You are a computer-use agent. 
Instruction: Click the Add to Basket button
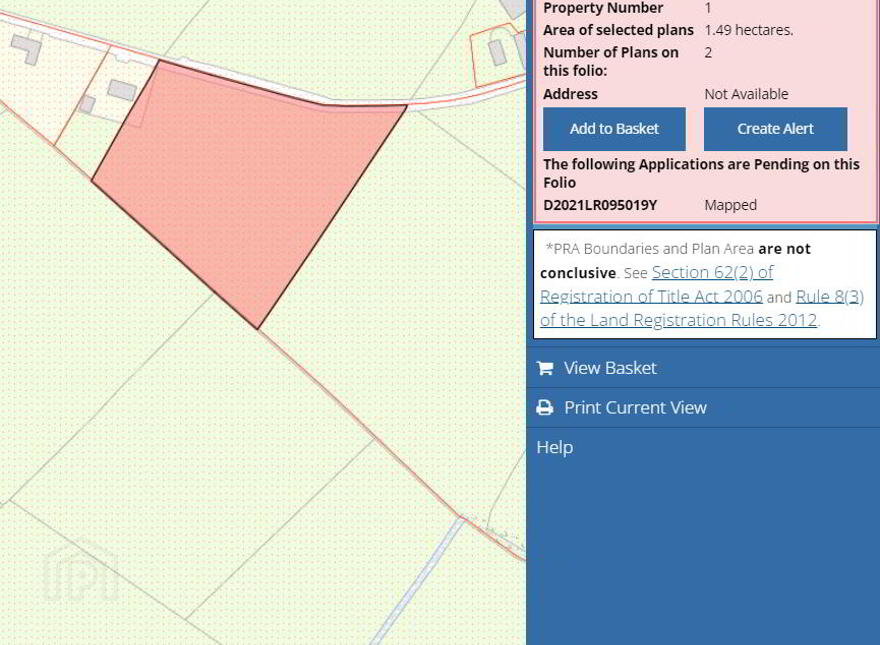pos(614,129)
